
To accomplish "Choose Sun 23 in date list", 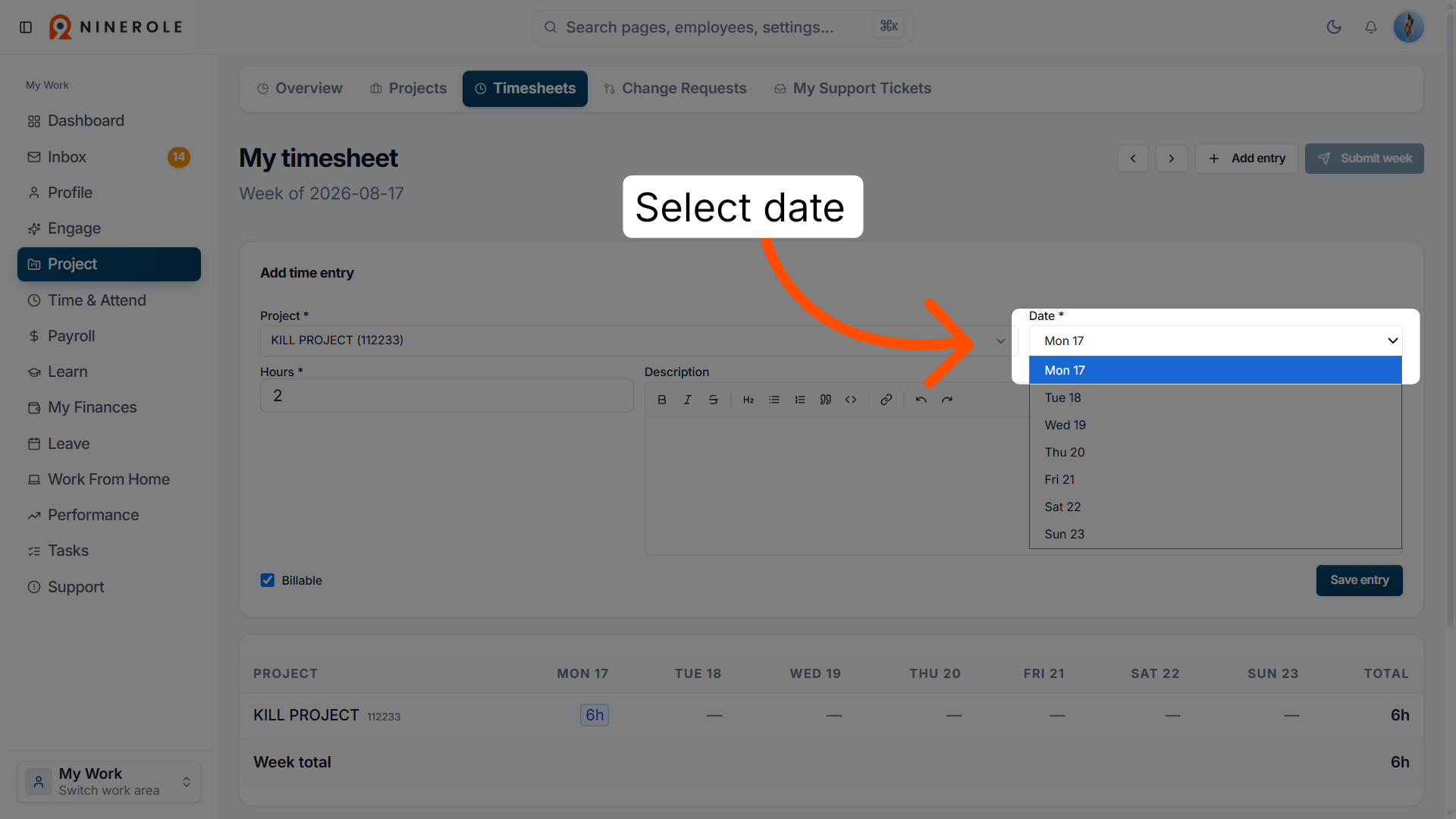I will coord(1216,534).
